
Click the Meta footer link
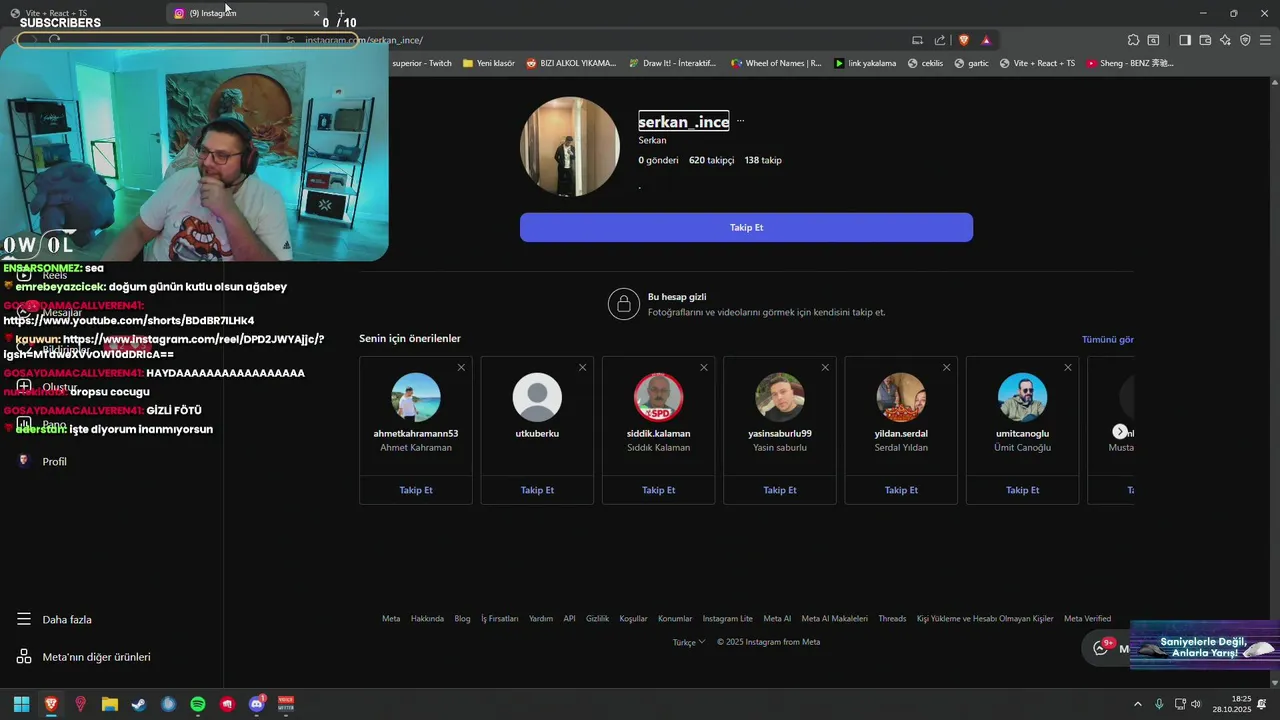click(391, 618)
